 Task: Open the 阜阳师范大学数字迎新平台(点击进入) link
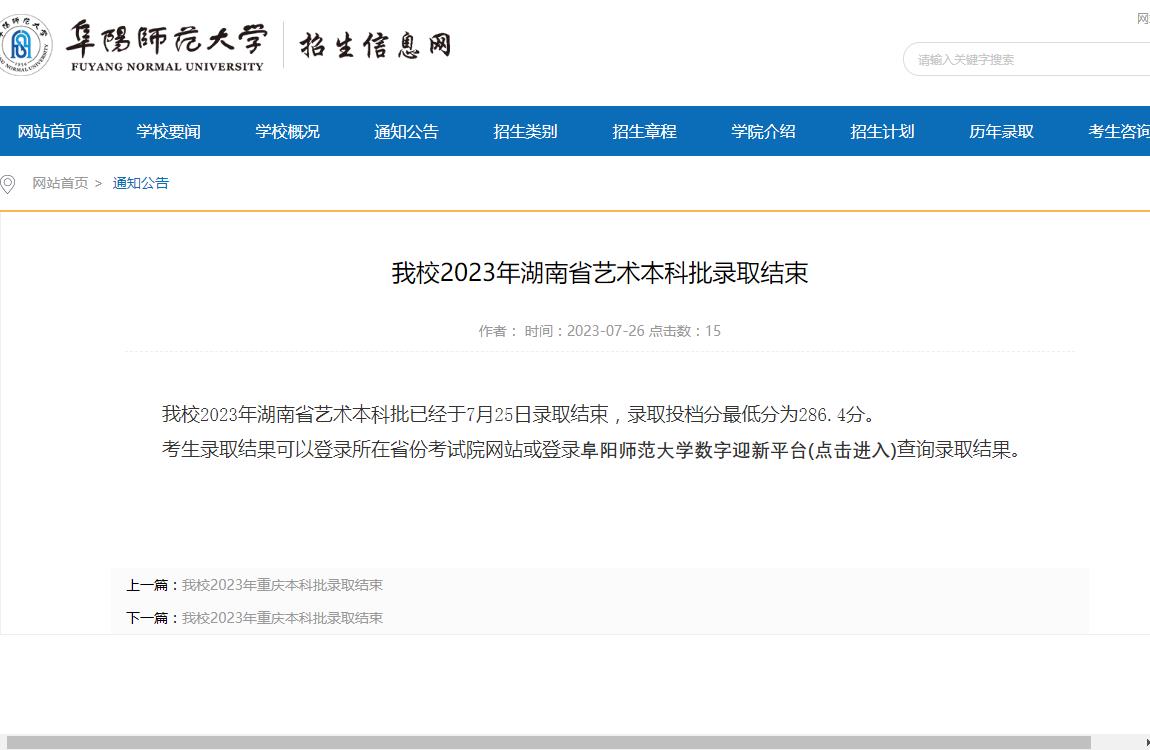click(x=739, y=449)
